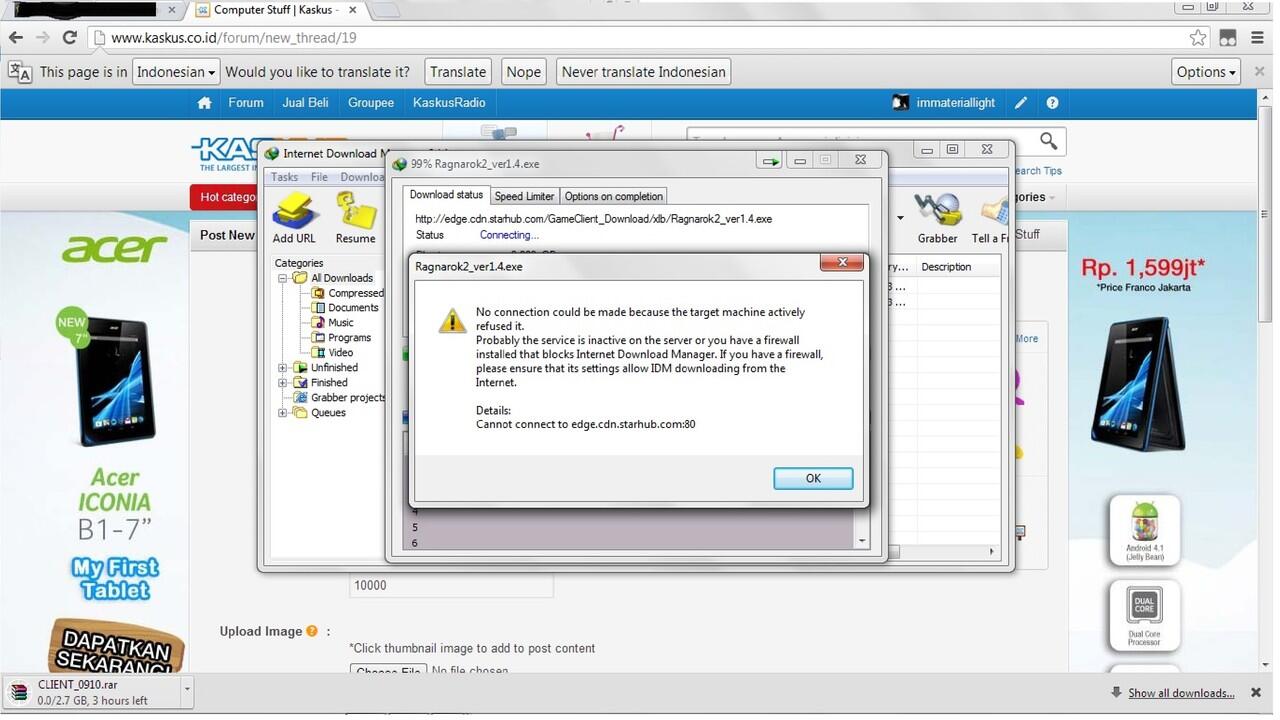Switch to the Download status tab
The width and height of the screenshot is (1280, 720).
pos(446,195)
